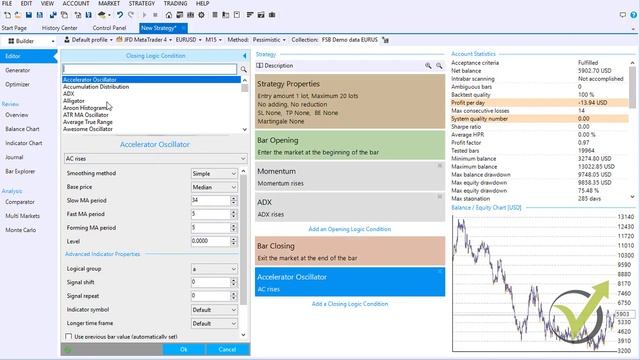Screen dimensions: 640x360
Task: Open Balance Chart in the sidebar
Action: pos(22,129)
